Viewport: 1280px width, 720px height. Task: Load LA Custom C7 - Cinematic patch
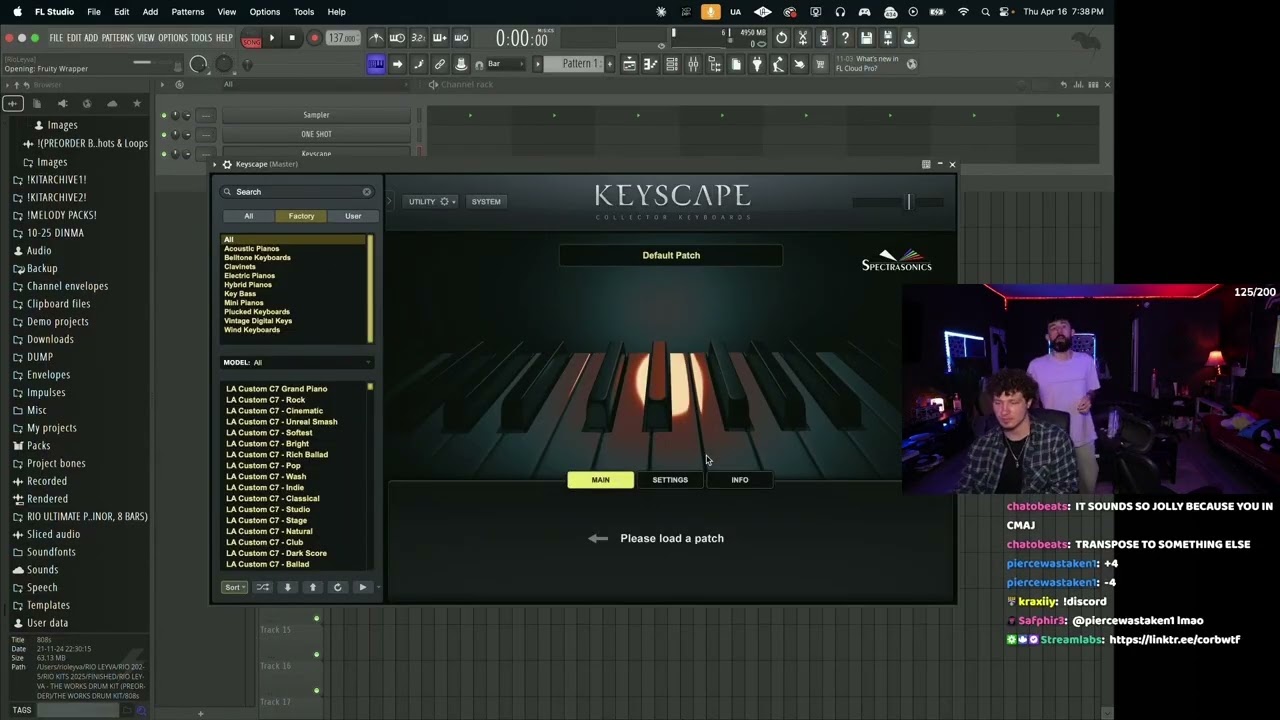point(274,411)
